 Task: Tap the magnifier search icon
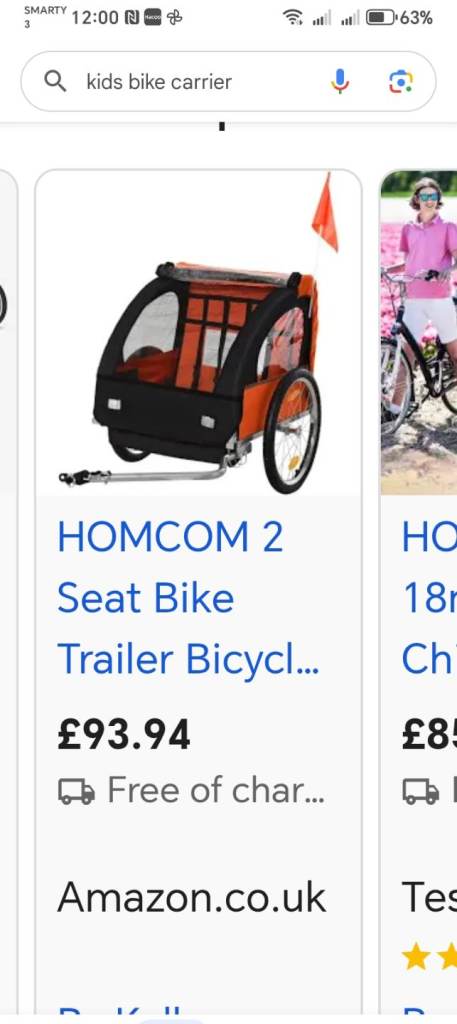click(x=55, y=81)
